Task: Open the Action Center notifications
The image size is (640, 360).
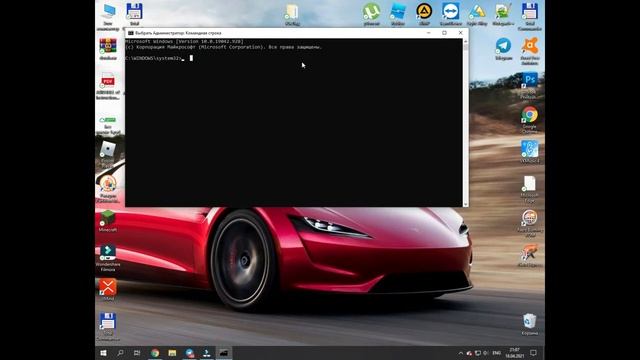Action: coord(533,353)
